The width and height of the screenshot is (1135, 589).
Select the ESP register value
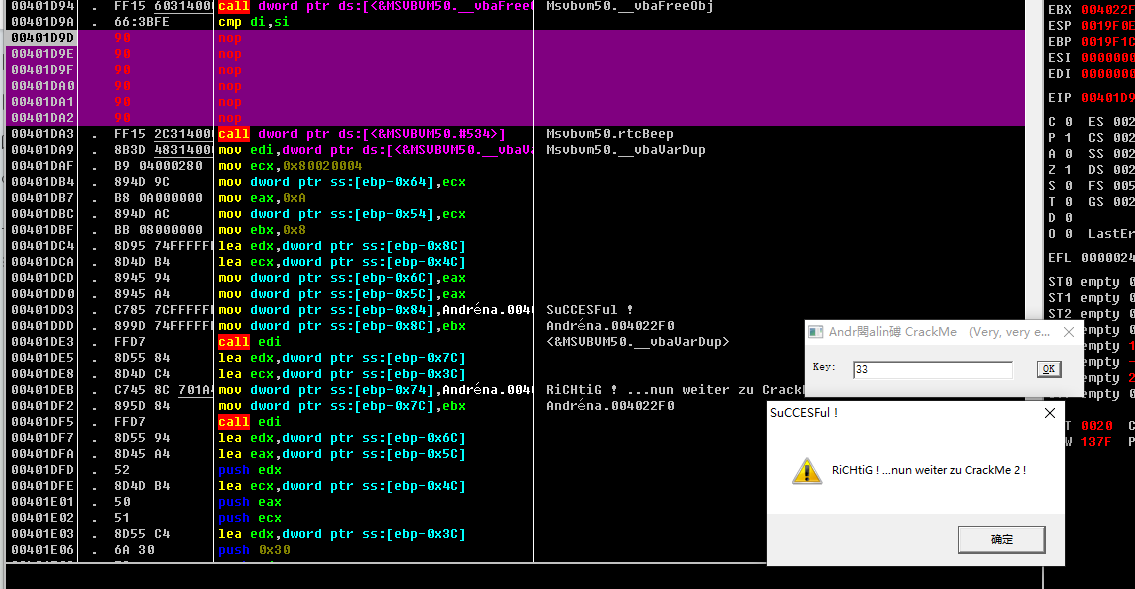(x=1107, y=26)
